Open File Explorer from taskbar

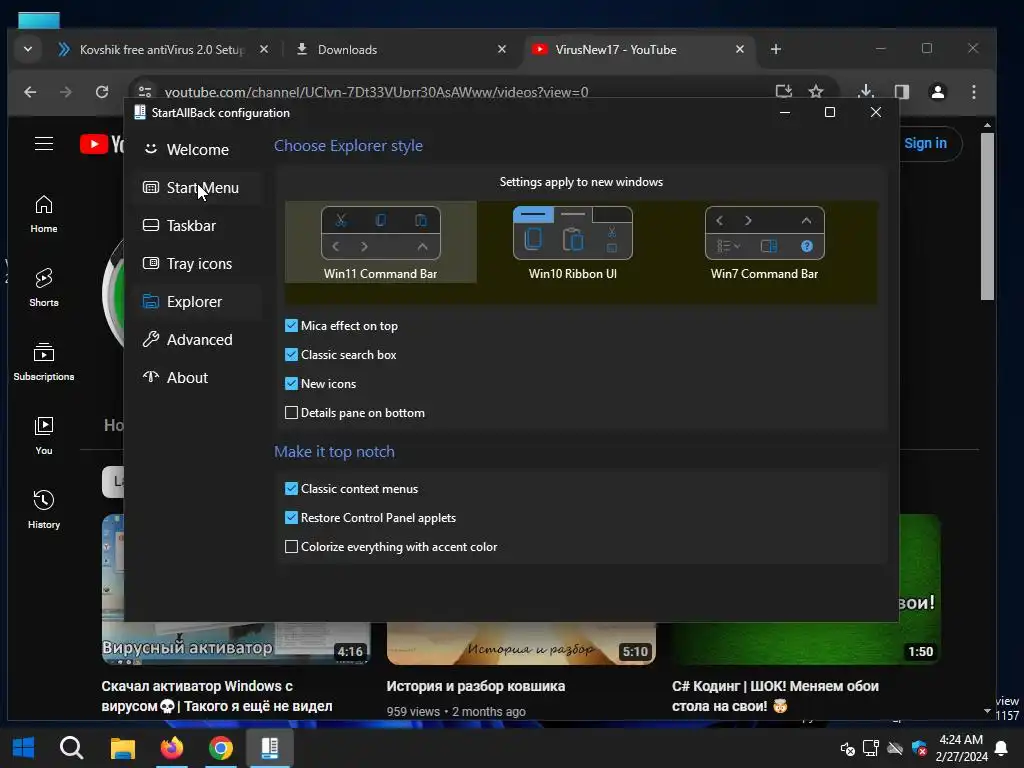pos(122,748)
